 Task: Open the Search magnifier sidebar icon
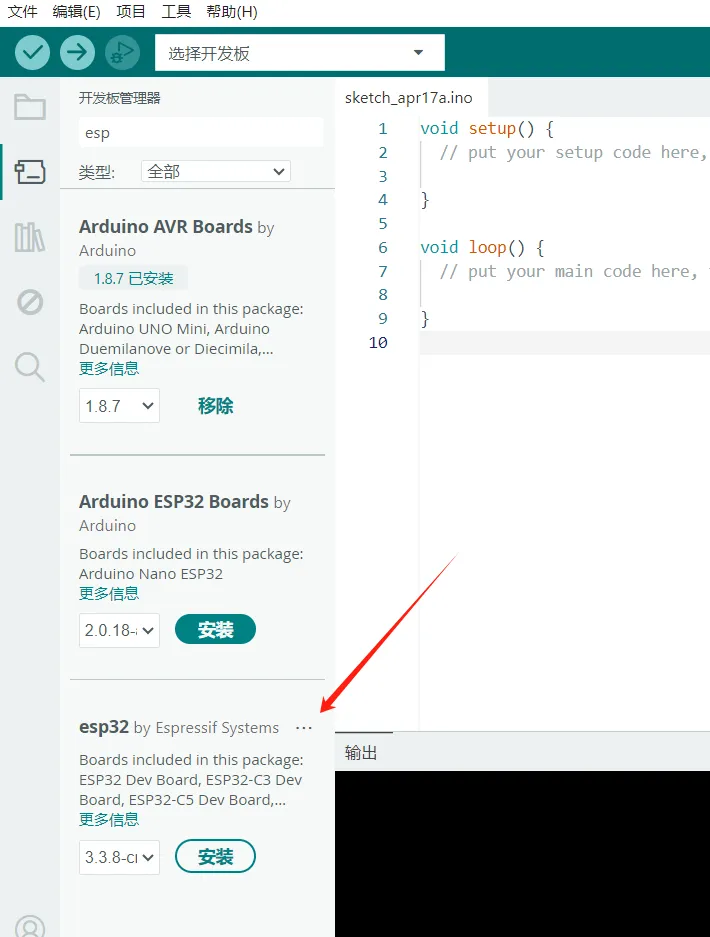click(30, 367)
